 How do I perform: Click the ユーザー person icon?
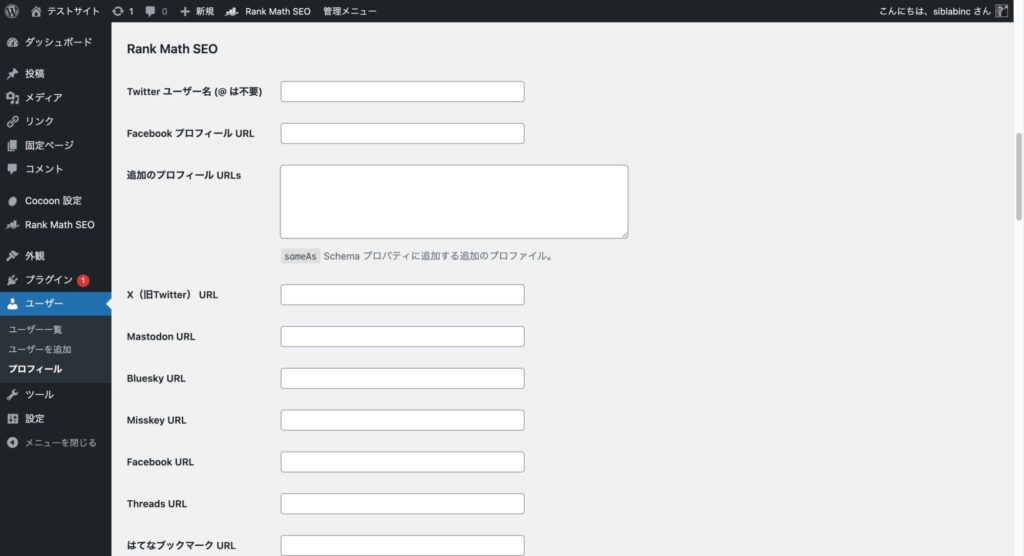click(x=12, y=304)
